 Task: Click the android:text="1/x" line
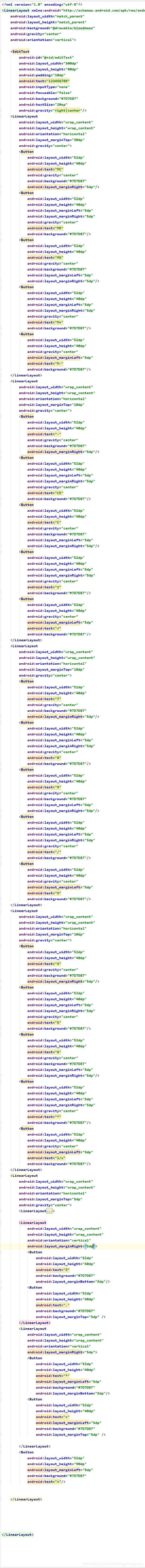tap(46, 1158)
